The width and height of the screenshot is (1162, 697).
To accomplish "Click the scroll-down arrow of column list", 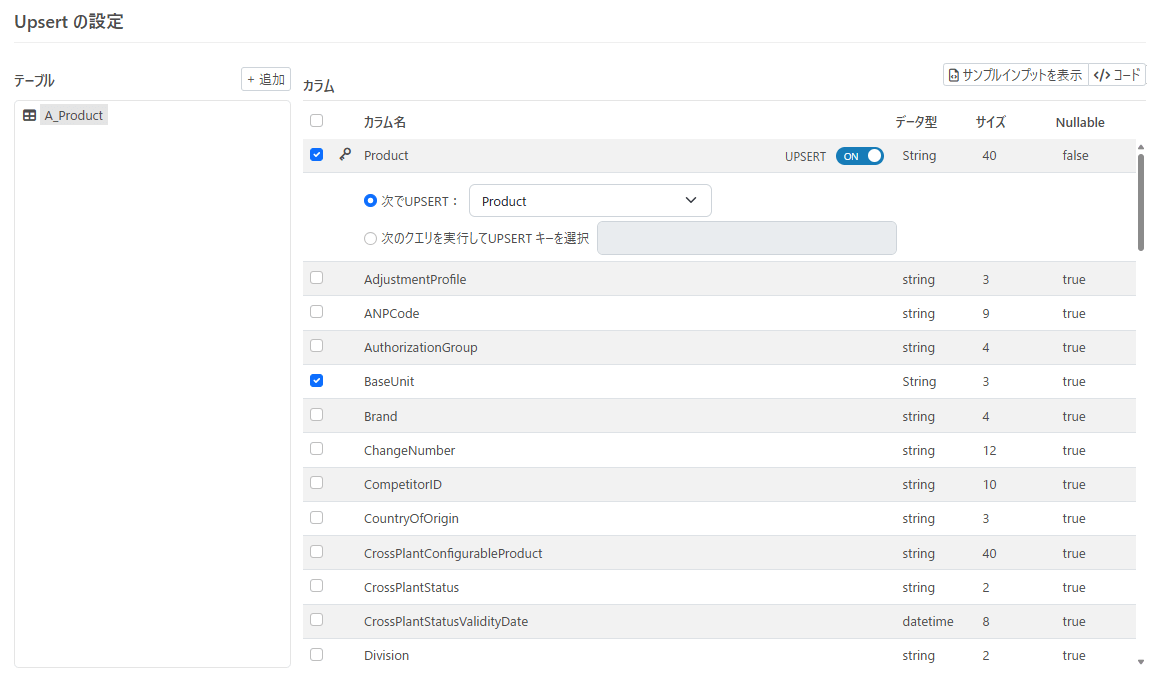I will pos(1141,661).
